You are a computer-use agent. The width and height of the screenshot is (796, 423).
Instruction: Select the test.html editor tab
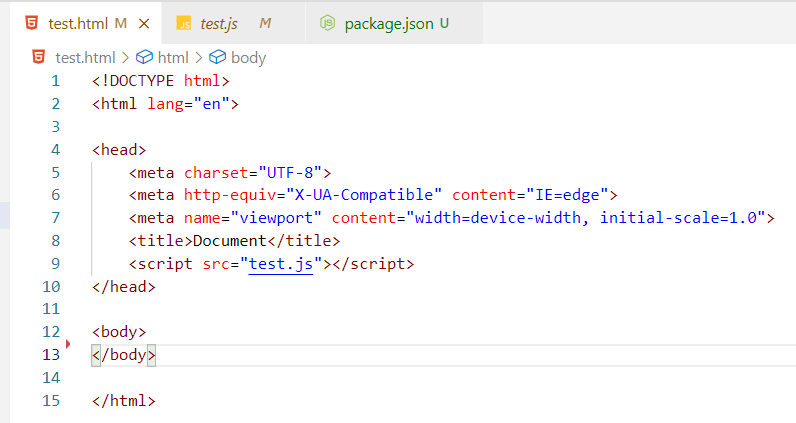(80, 23)
